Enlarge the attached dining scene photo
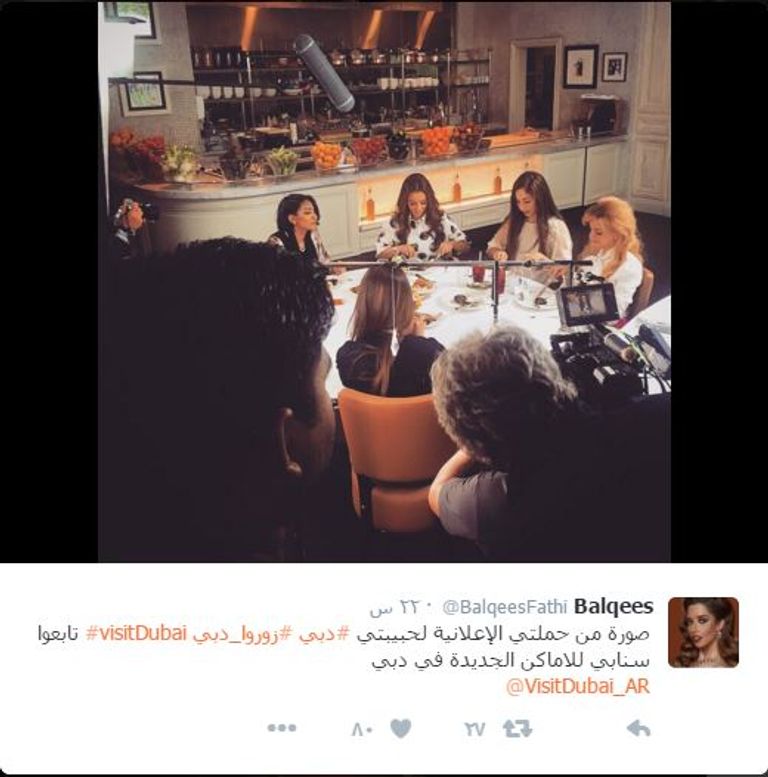Viewport: 768px width, 777px height. pos(384,281)
